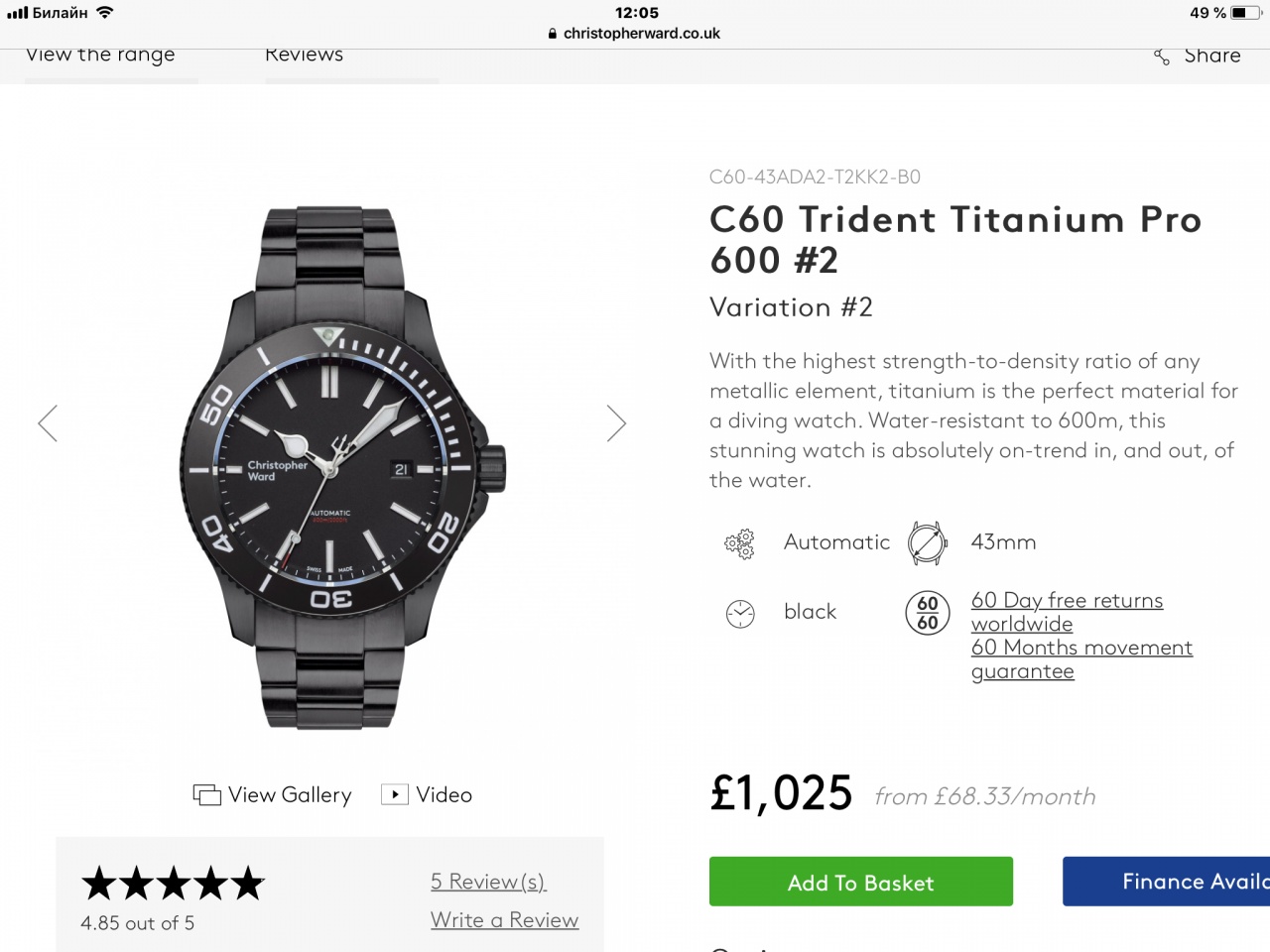Screen dimensions: 1270x952
Task: Open the 5 Review(s) link
Action: tap(488, 882)
